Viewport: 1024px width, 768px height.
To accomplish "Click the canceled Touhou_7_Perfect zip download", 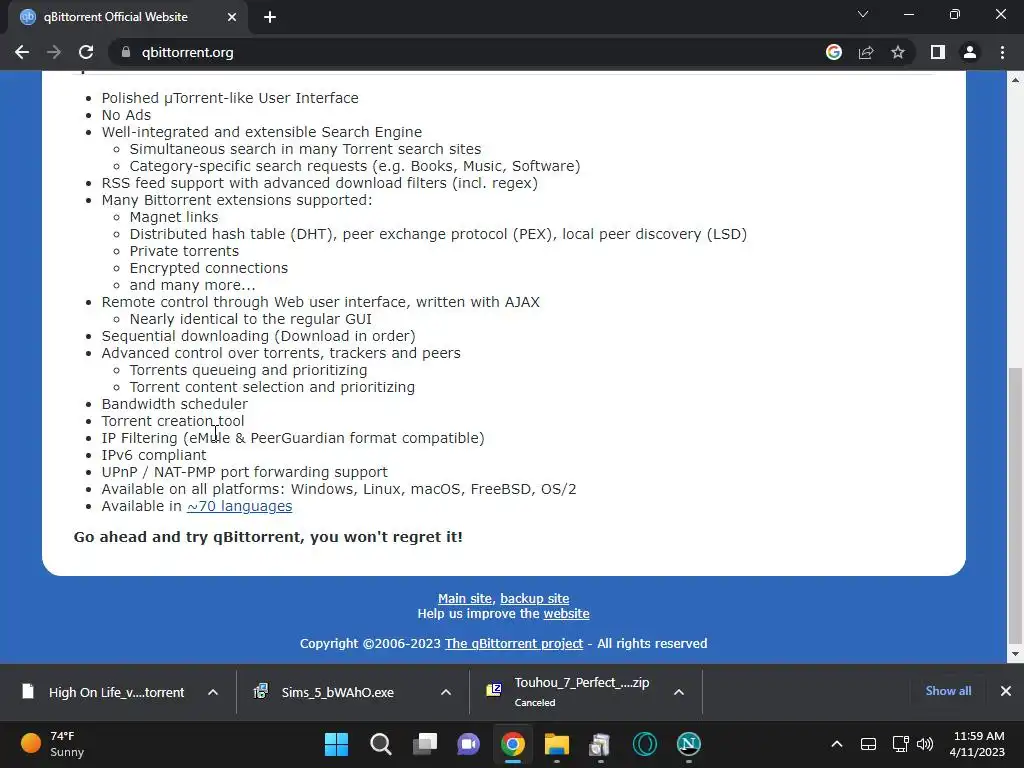I will click(x=568, y=692).
